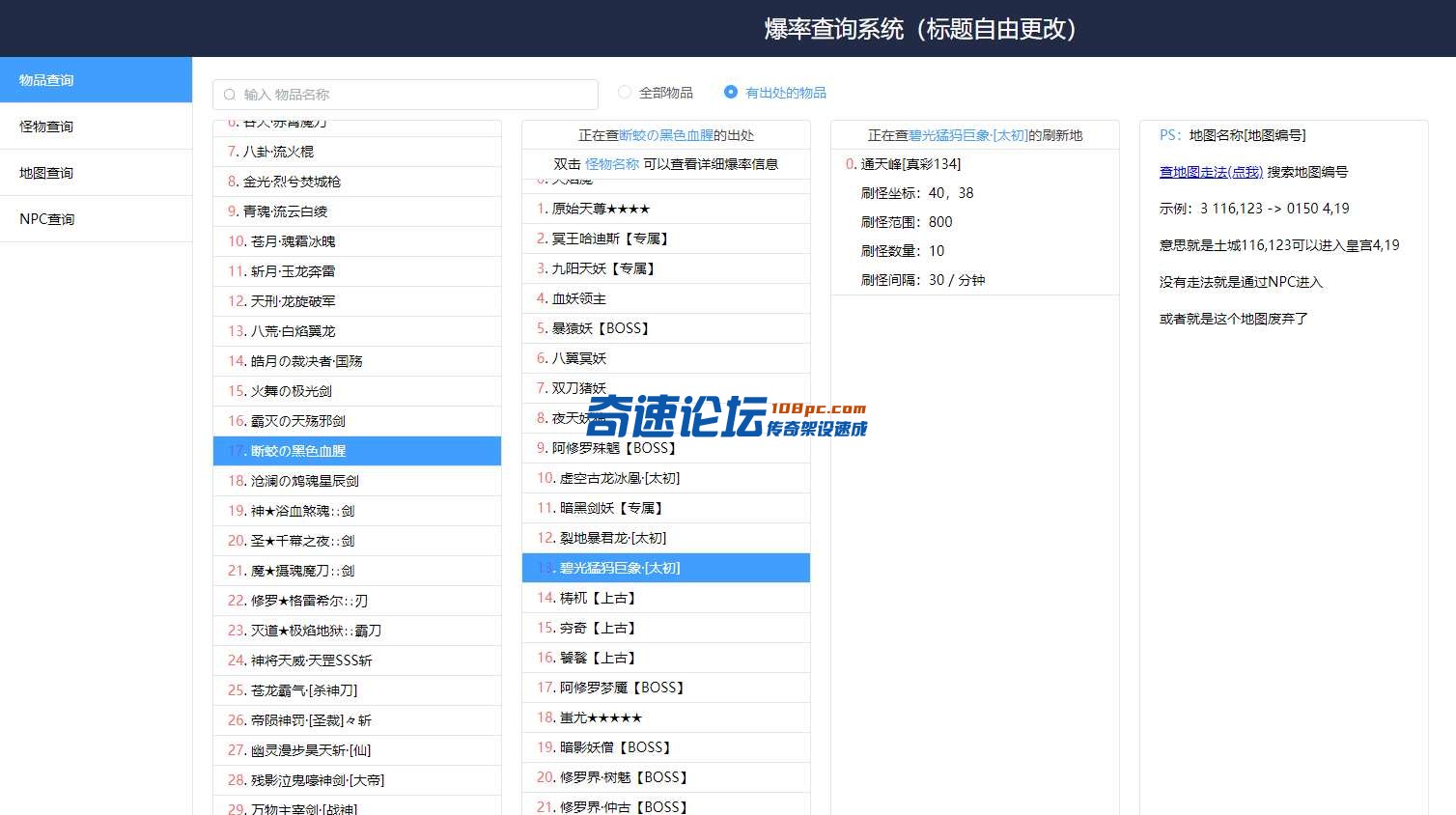1456x815 pixels.
Task: Choose monster 2. 冥王哈迪斯【专属】
Action: pos(666,239)
